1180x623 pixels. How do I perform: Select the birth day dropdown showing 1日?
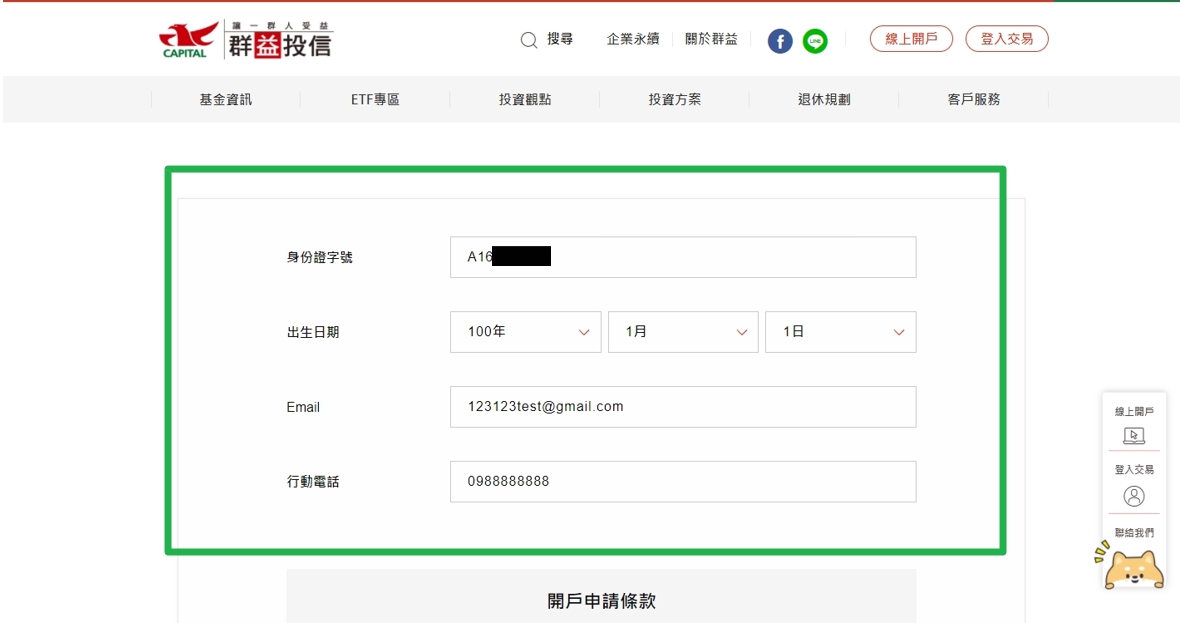click(x=840, y=332)
